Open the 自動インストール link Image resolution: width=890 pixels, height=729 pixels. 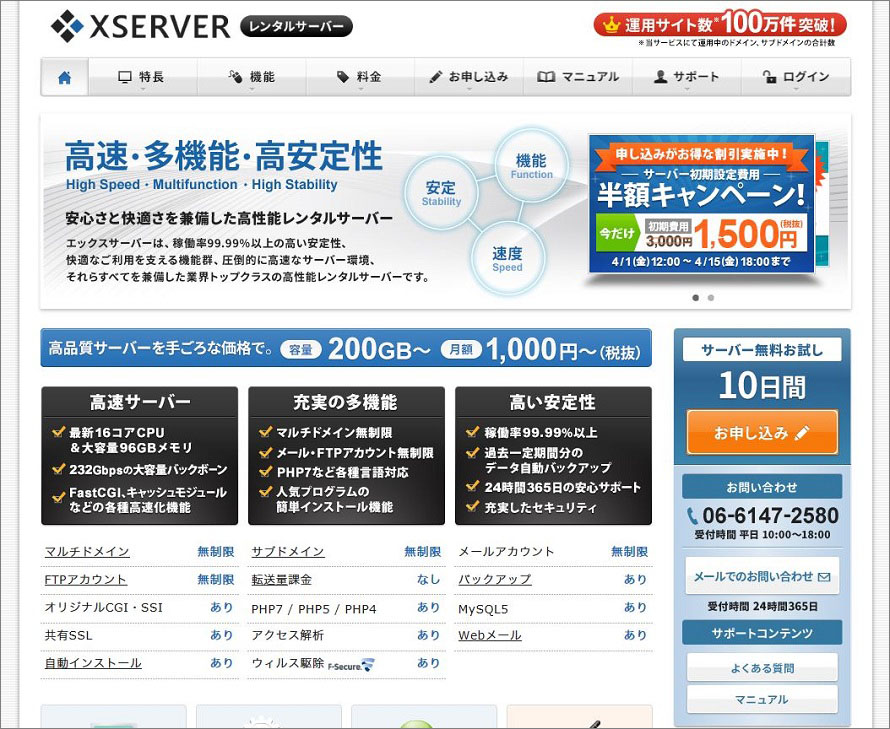point(93,663)
